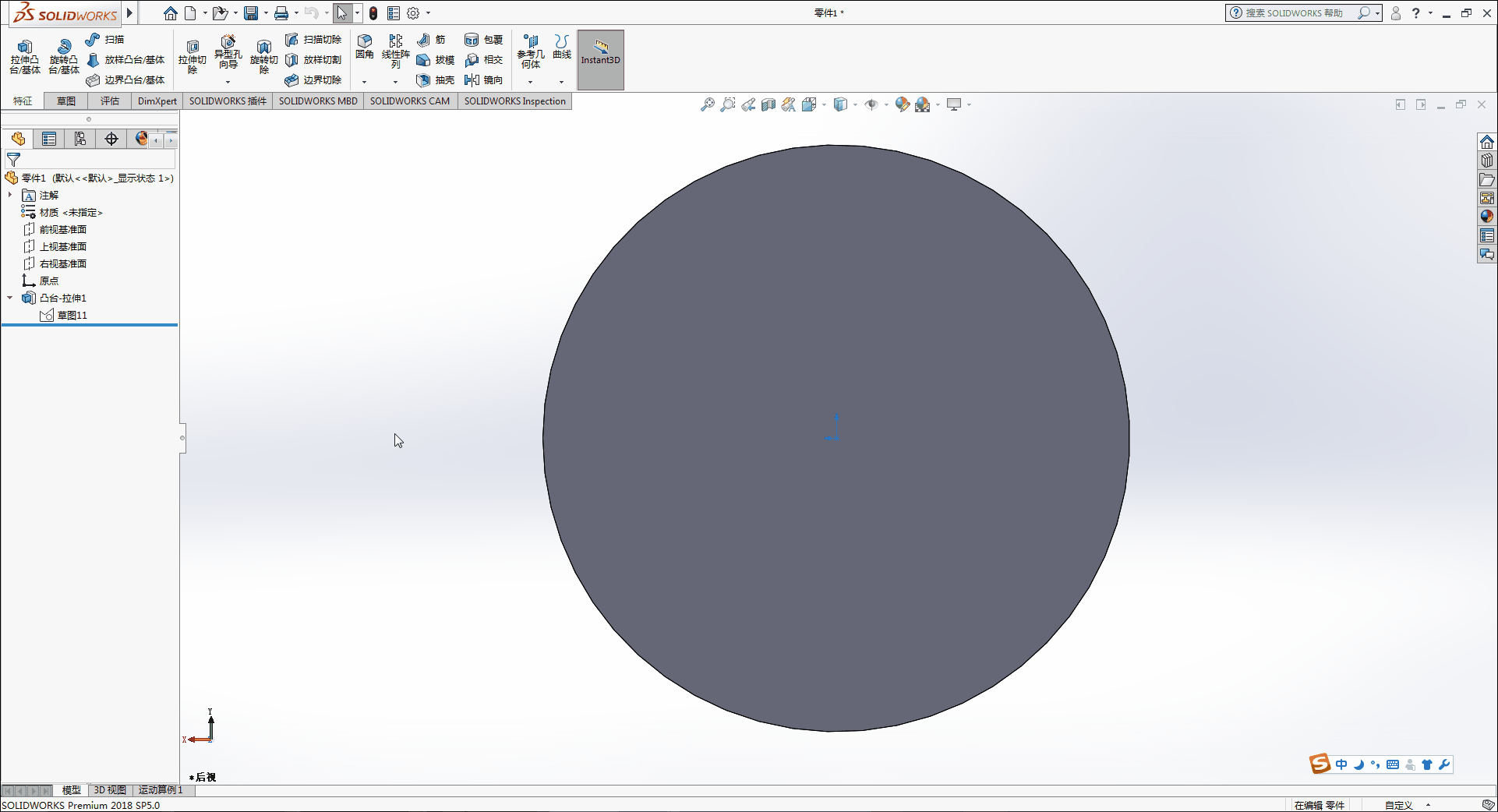
Task: Select the Revolved Cut tool (旋转切除)
Action: 264,57
